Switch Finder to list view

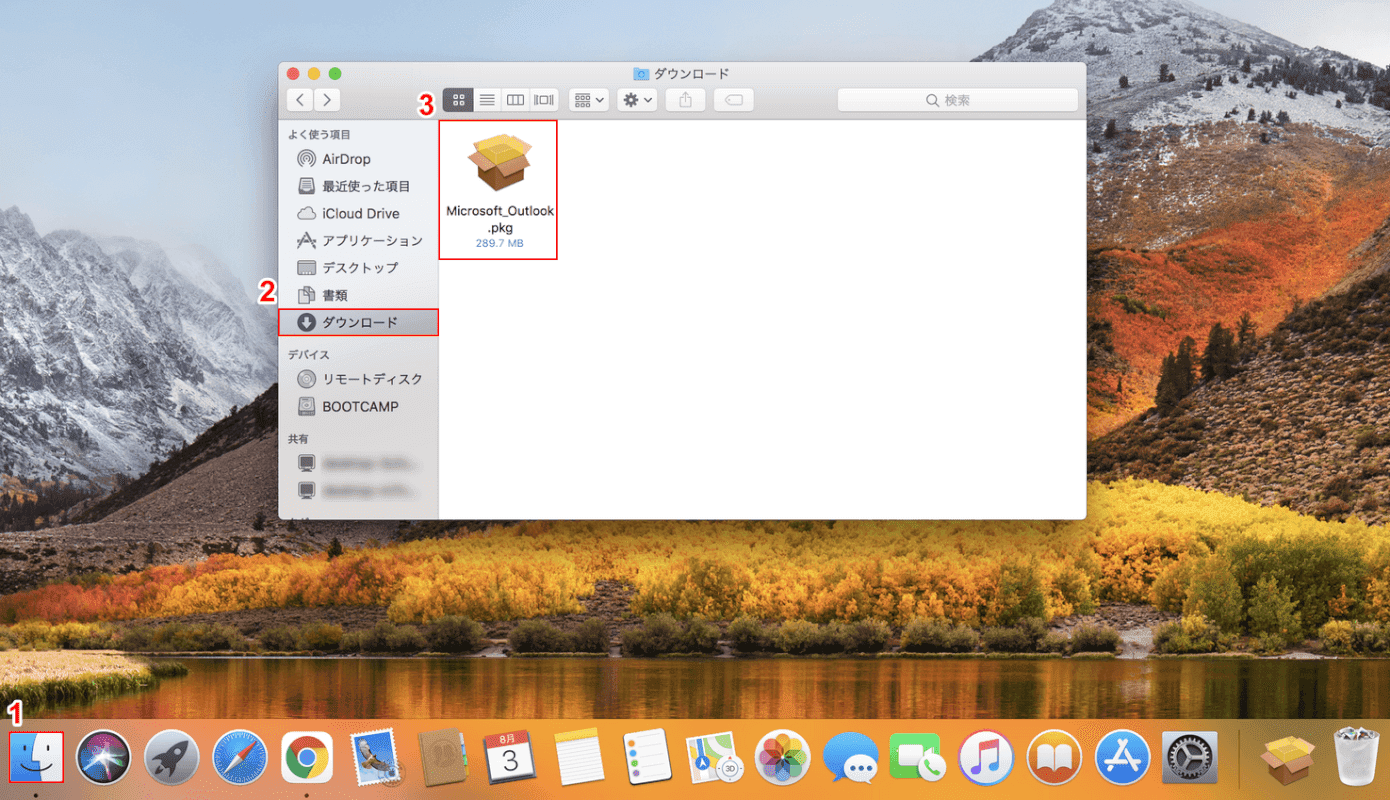point(487,100)
